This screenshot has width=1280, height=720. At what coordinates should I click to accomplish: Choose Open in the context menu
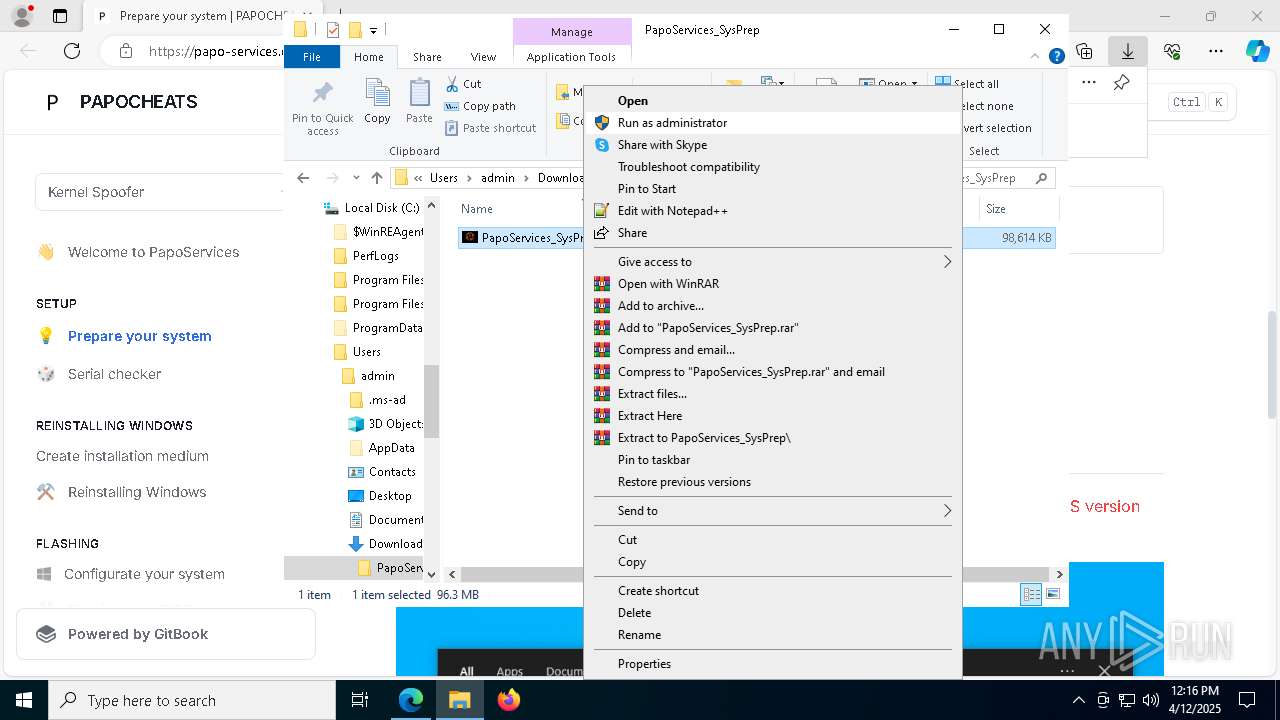(772, 100)
